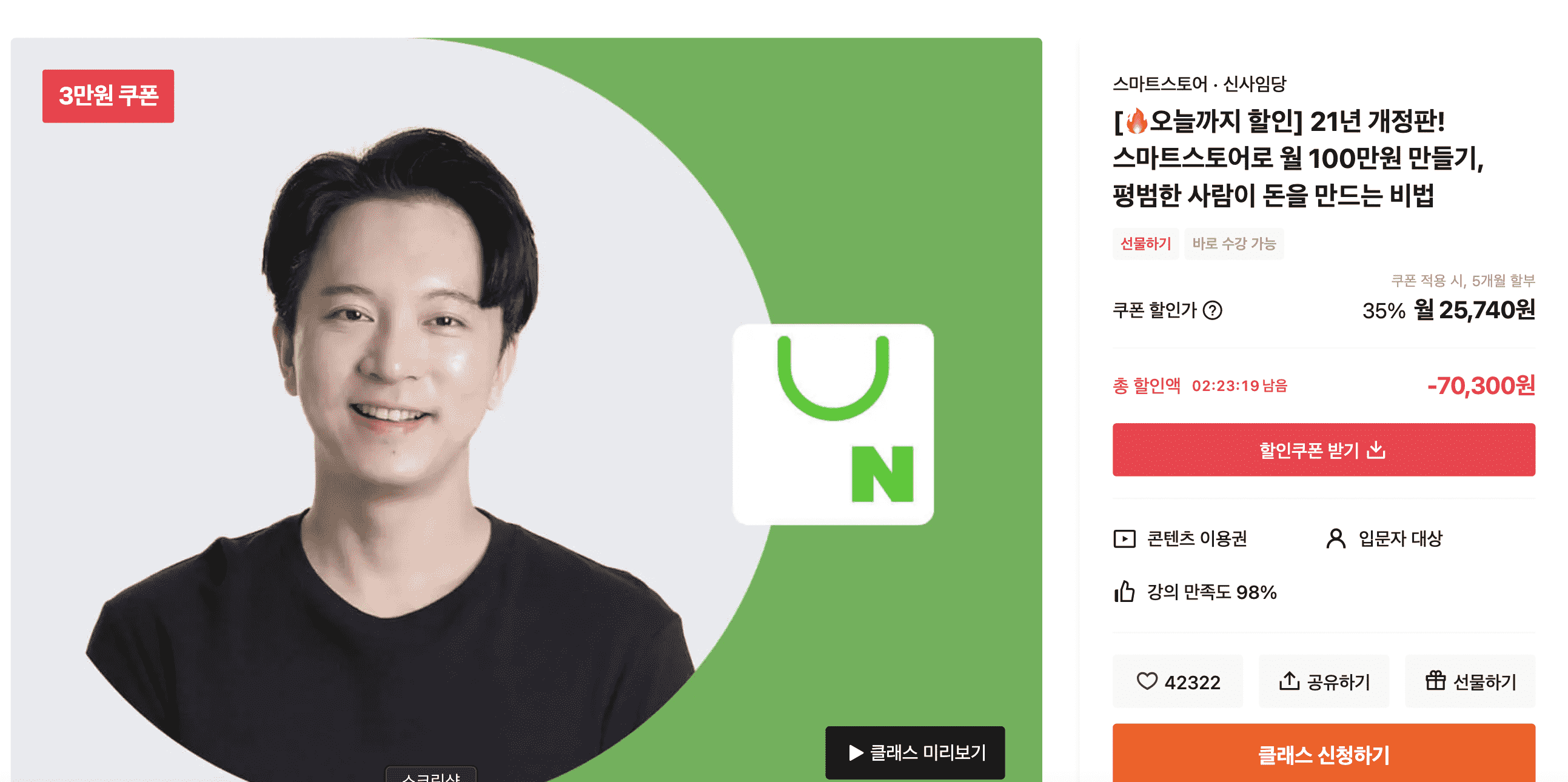
Task: Click the Naver smart store bag logo
Action: click(833, 424)
